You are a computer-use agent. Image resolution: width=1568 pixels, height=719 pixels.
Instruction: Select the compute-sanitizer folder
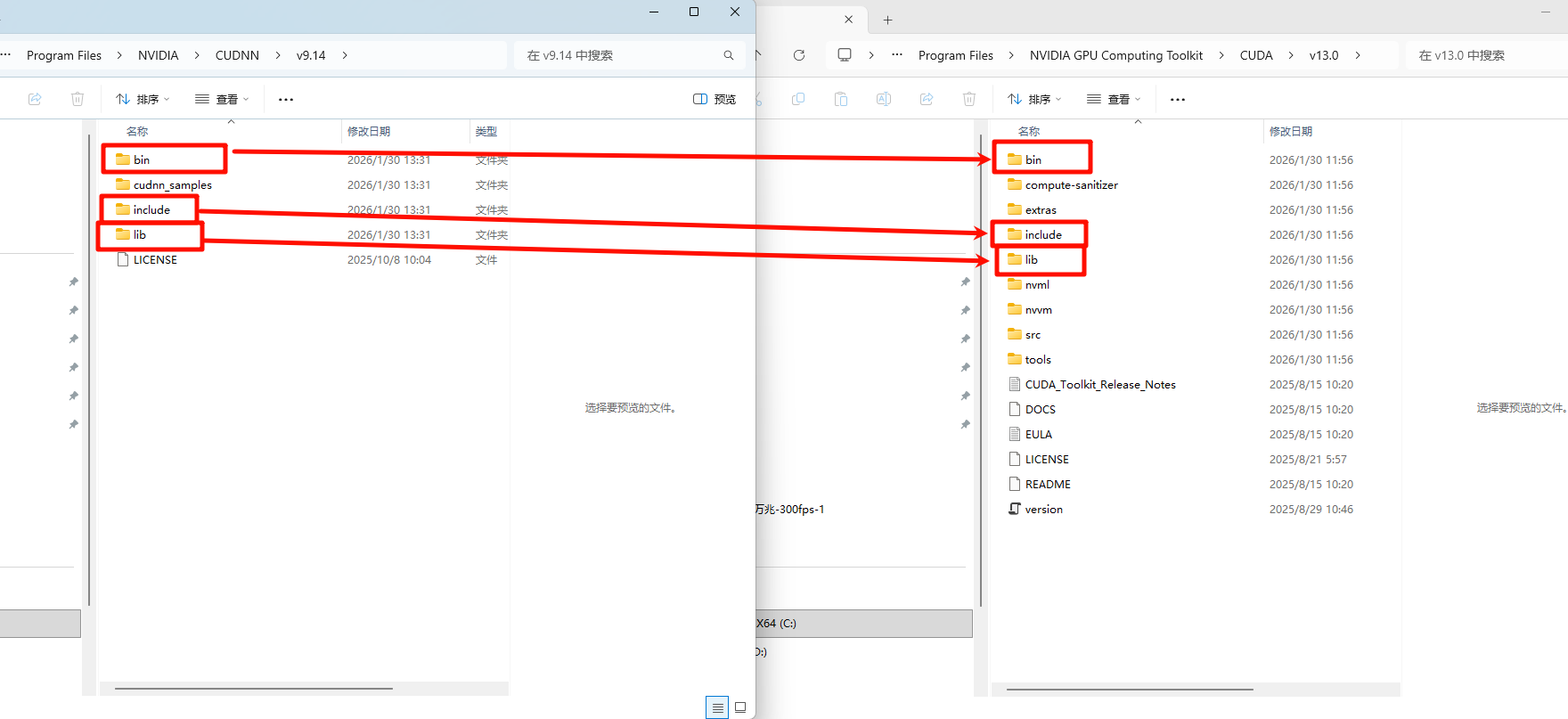click(1071, 184)
